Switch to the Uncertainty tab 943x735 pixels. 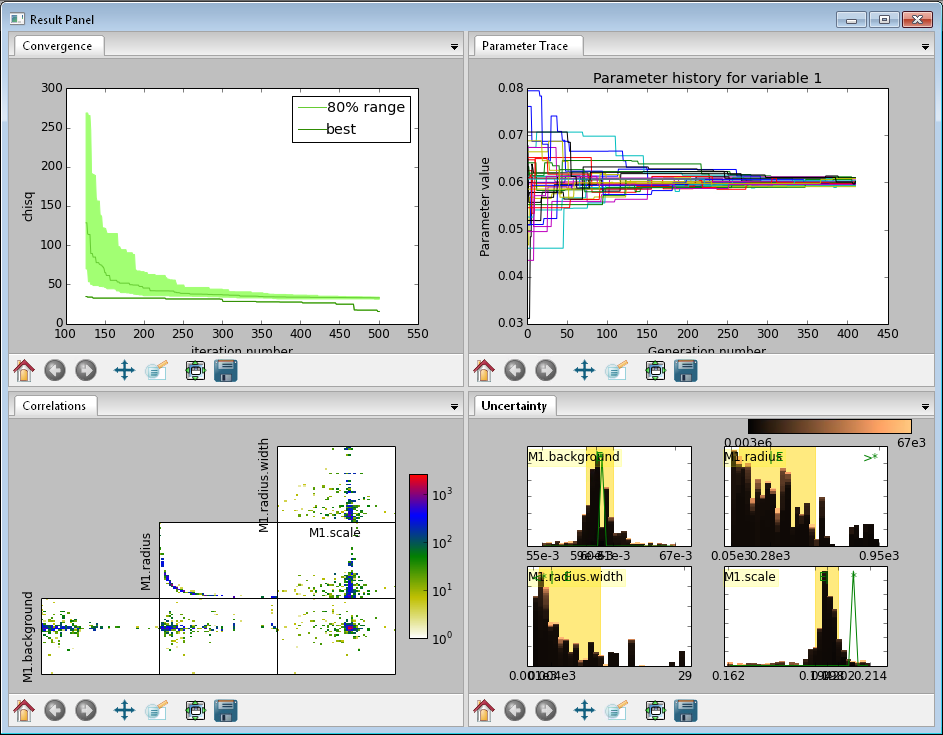pos(513,405)
